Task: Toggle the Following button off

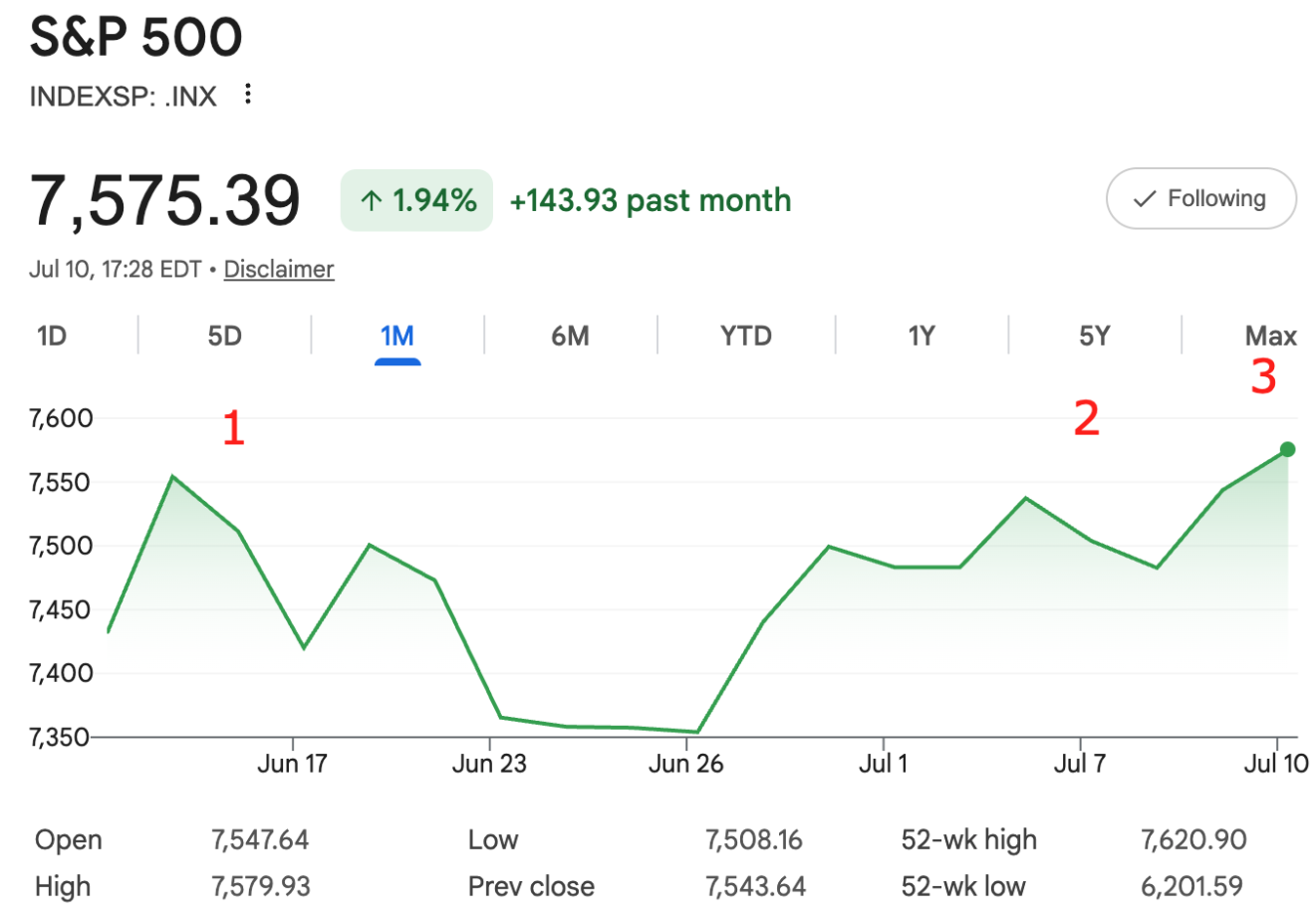Action: pyautogui.click(x=1201, y=198)
